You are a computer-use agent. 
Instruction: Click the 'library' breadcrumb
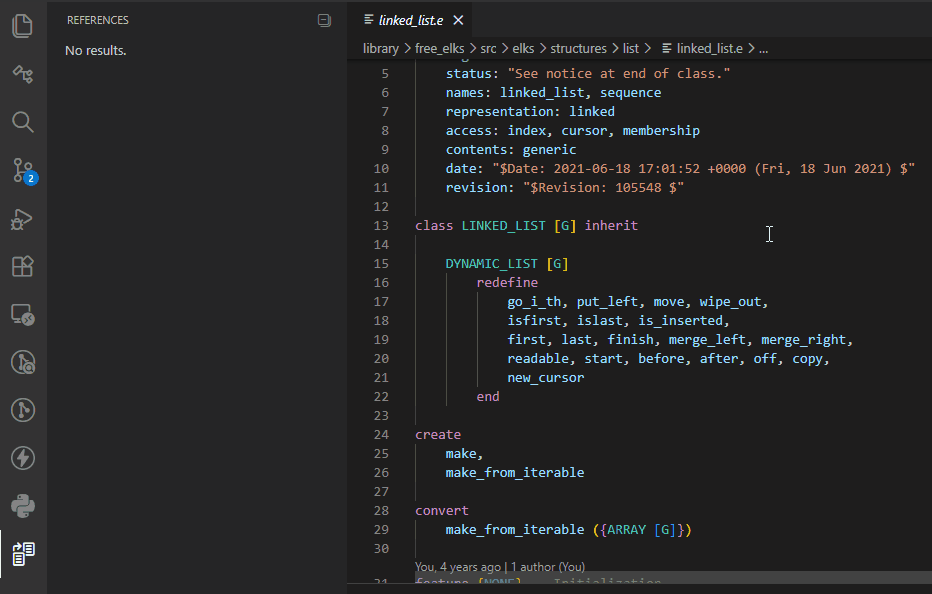tap(380, 48)
